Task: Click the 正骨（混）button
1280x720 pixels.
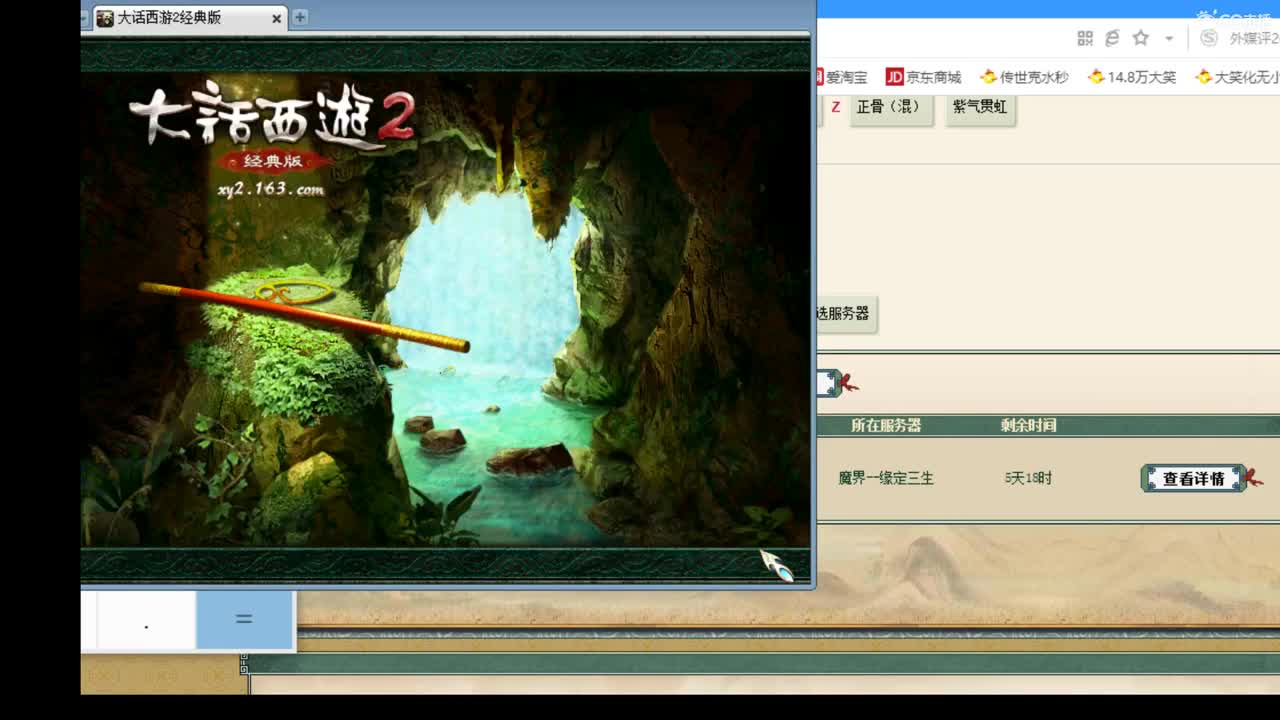Action: point(890,107)
